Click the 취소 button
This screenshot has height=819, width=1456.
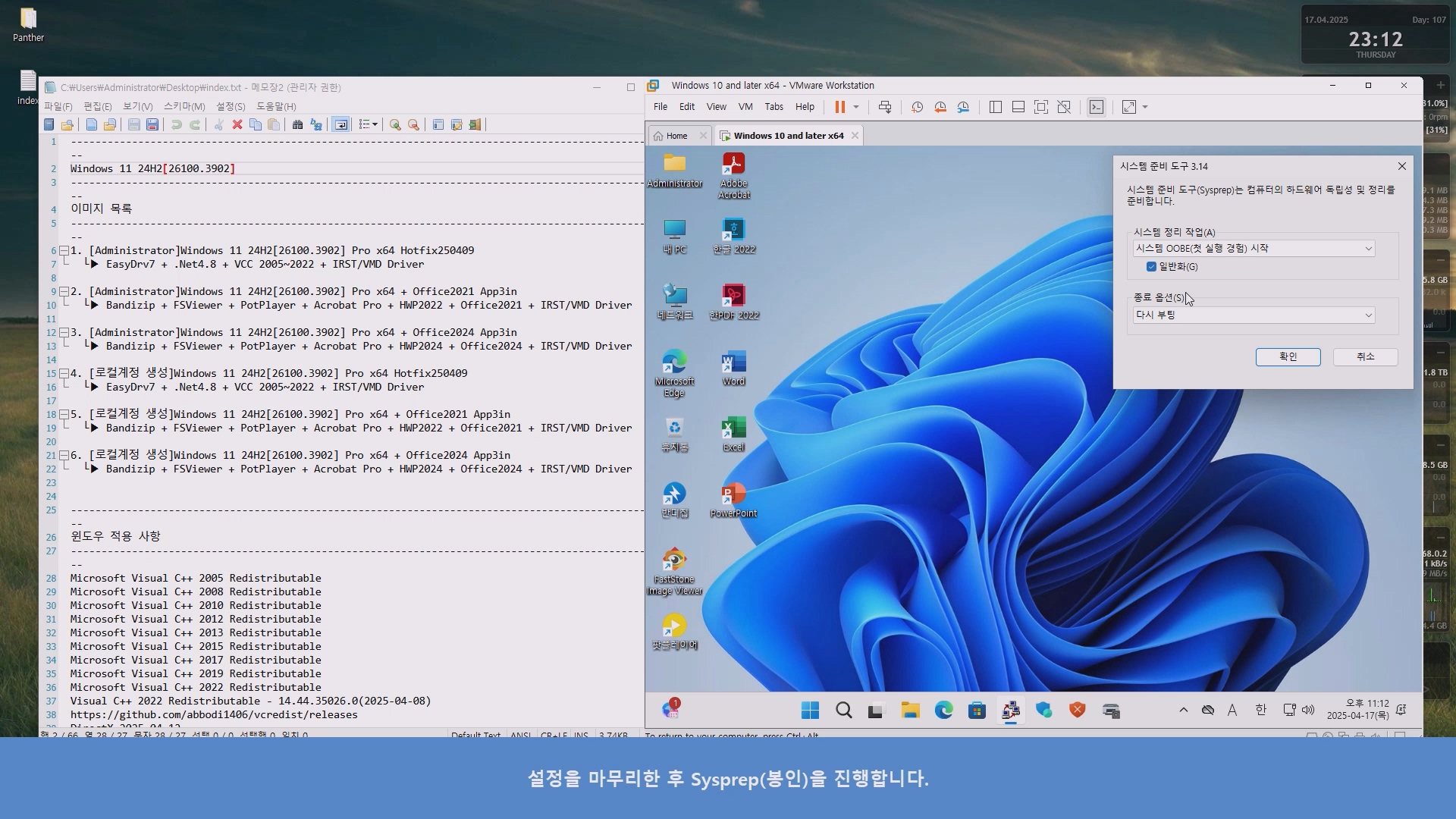pos(1365,356)
